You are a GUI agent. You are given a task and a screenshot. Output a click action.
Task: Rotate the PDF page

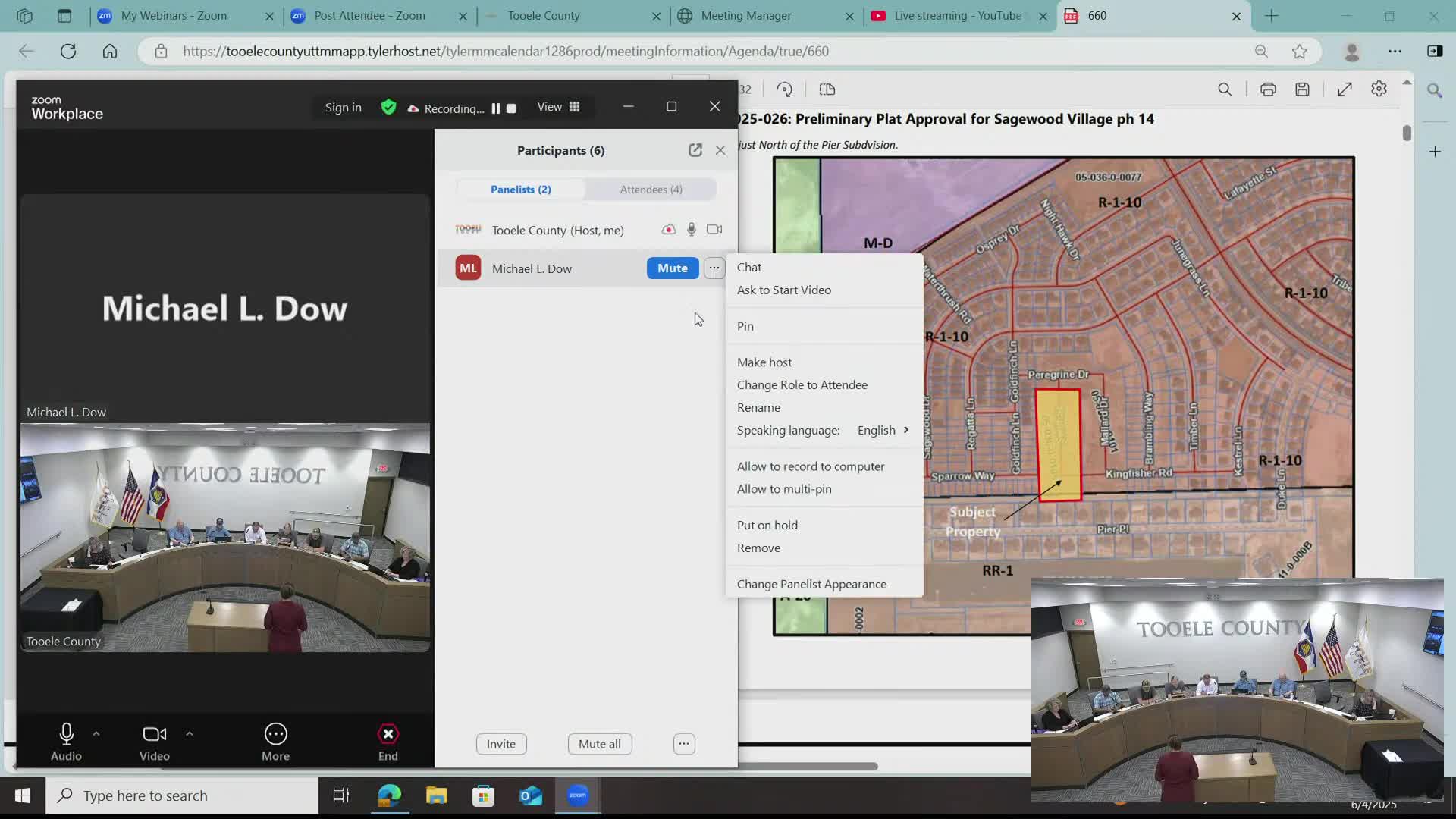(785, 89)
